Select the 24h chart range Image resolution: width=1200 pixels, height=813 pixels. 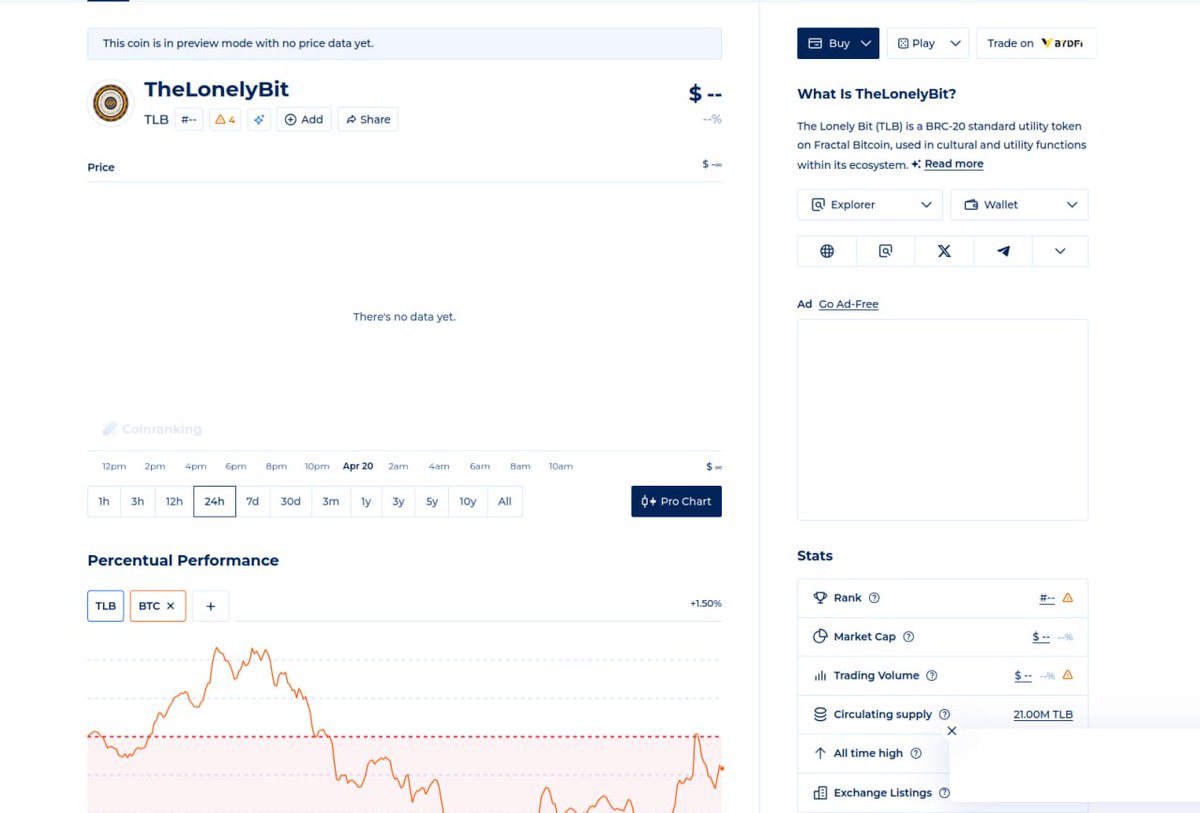[214, 501]
